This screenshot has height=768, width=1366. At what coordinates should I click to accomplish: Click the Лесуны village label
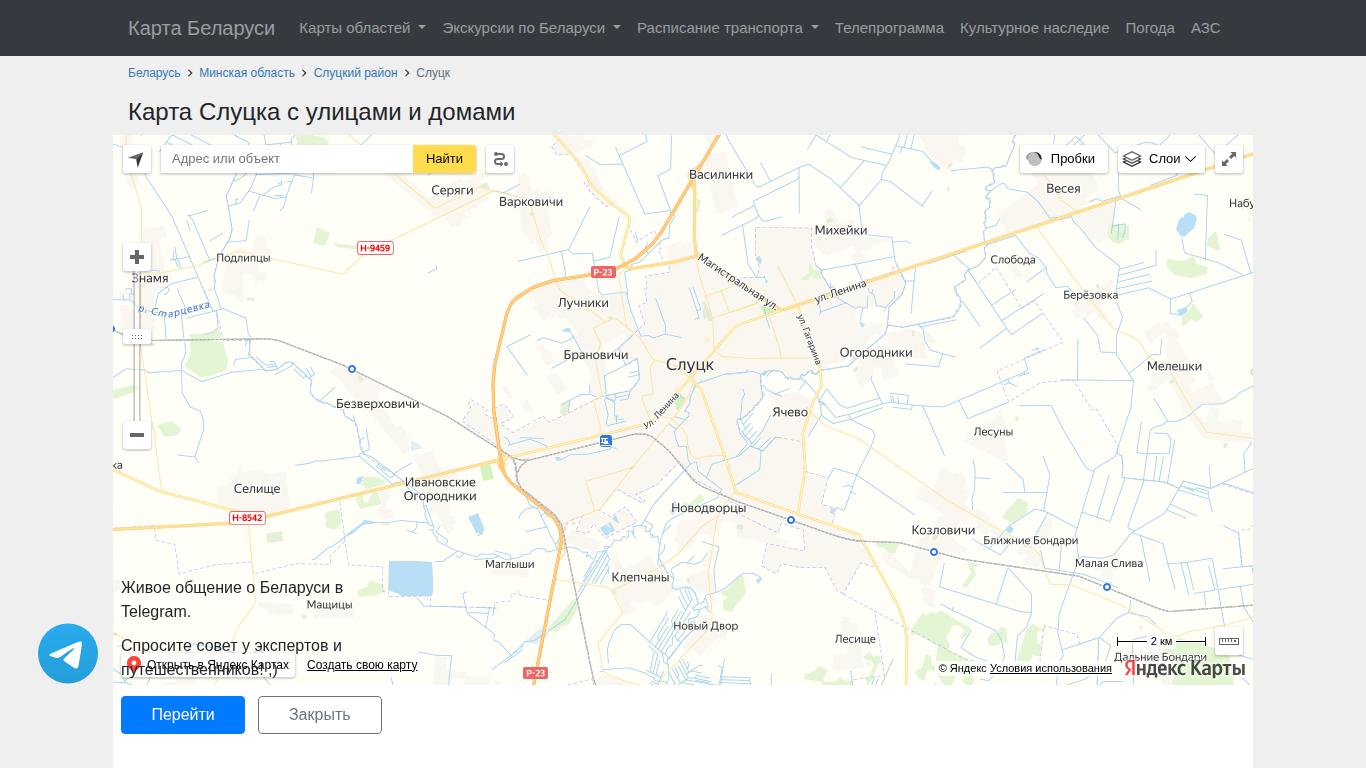(x=993, y=432)
